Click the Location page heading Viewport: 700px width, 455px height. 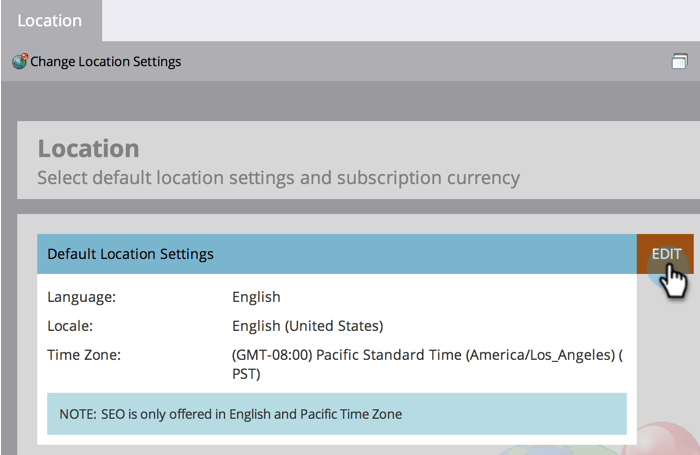click(88, 148)
